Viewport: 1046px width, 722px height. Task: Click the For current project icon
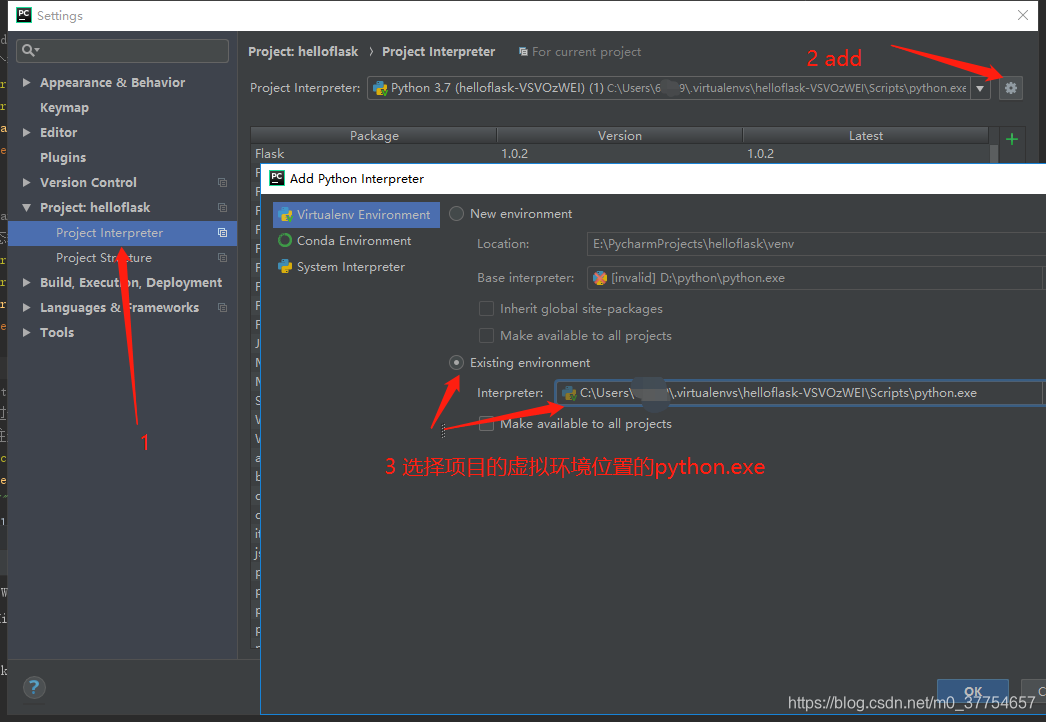tap(523, 51)
